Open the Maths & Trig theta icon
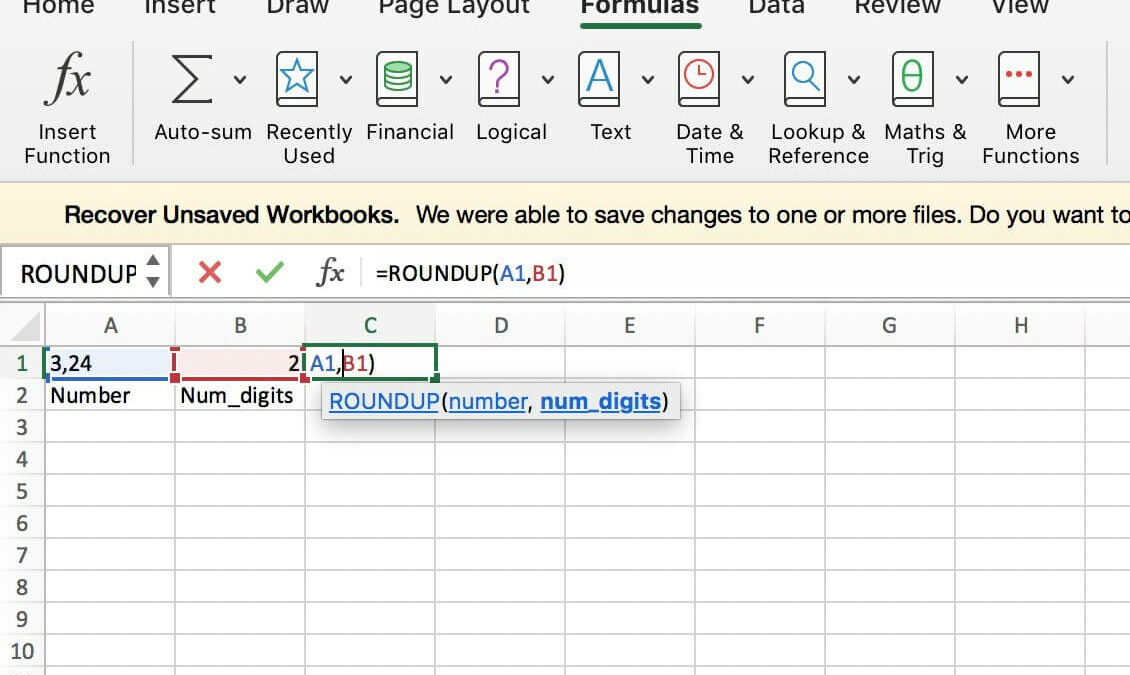The image size is (1130, 675). pyautogui.click(x=911, y=77)
